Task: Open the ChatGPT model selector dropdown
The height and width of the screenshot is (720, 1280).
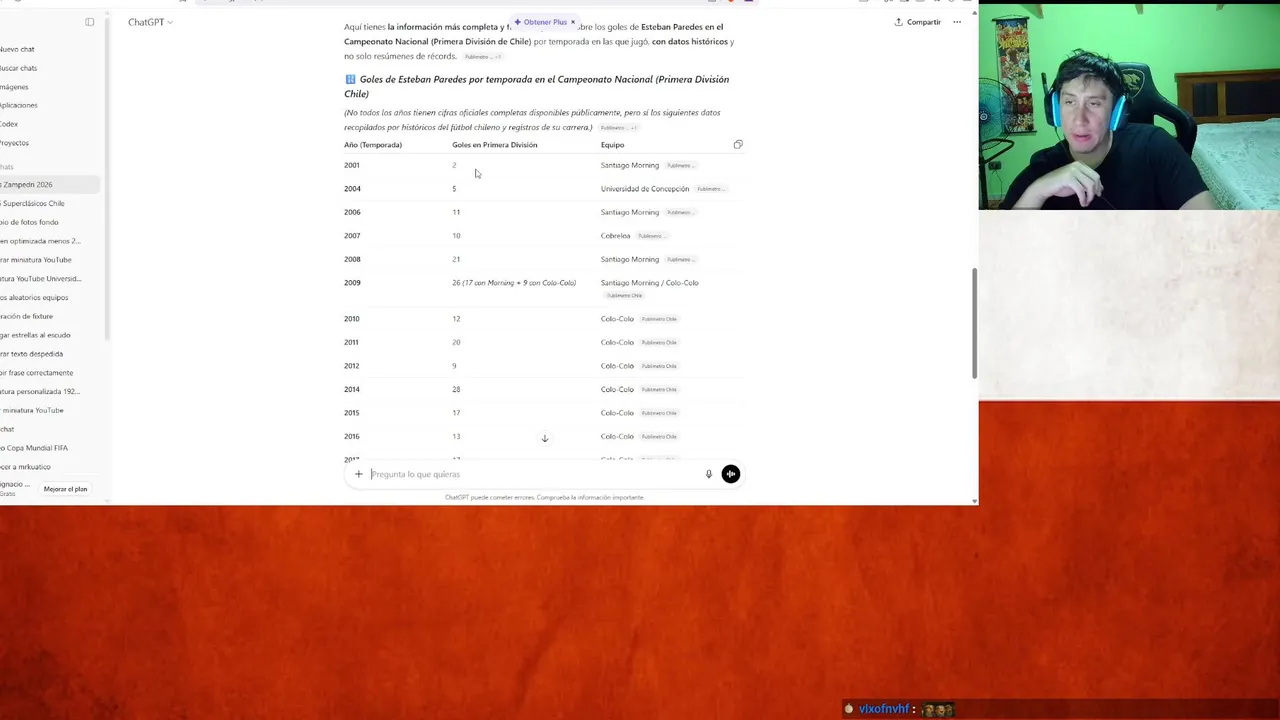Action: point(150,22)
